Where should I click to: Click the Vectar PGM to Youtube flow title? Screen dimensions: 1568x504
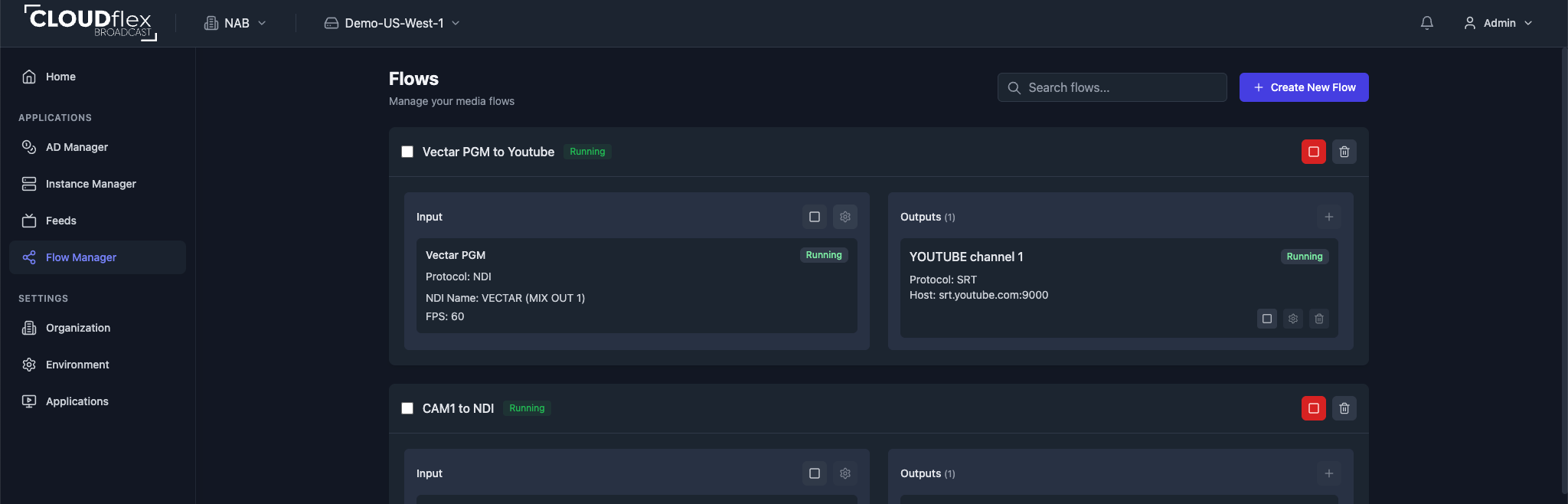click(488, 152)
